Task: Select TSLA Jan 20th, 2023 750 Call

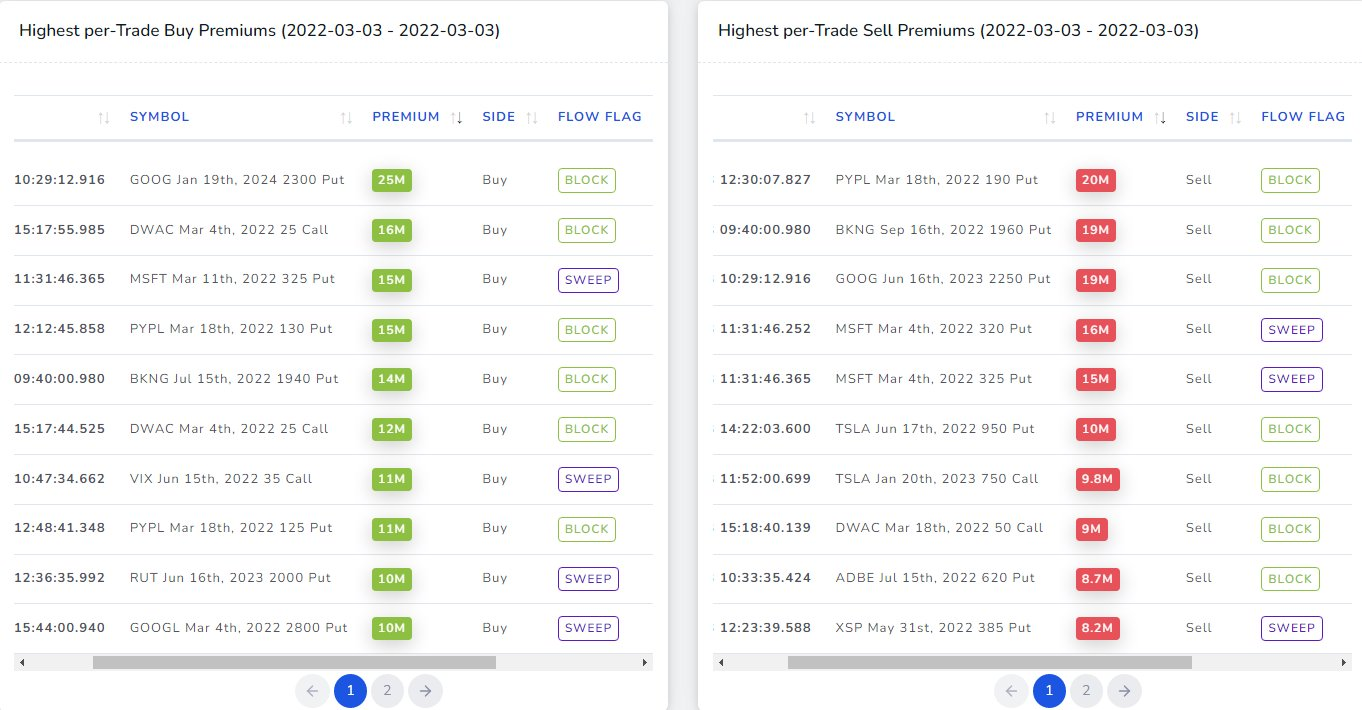Action: coord(937,479)
